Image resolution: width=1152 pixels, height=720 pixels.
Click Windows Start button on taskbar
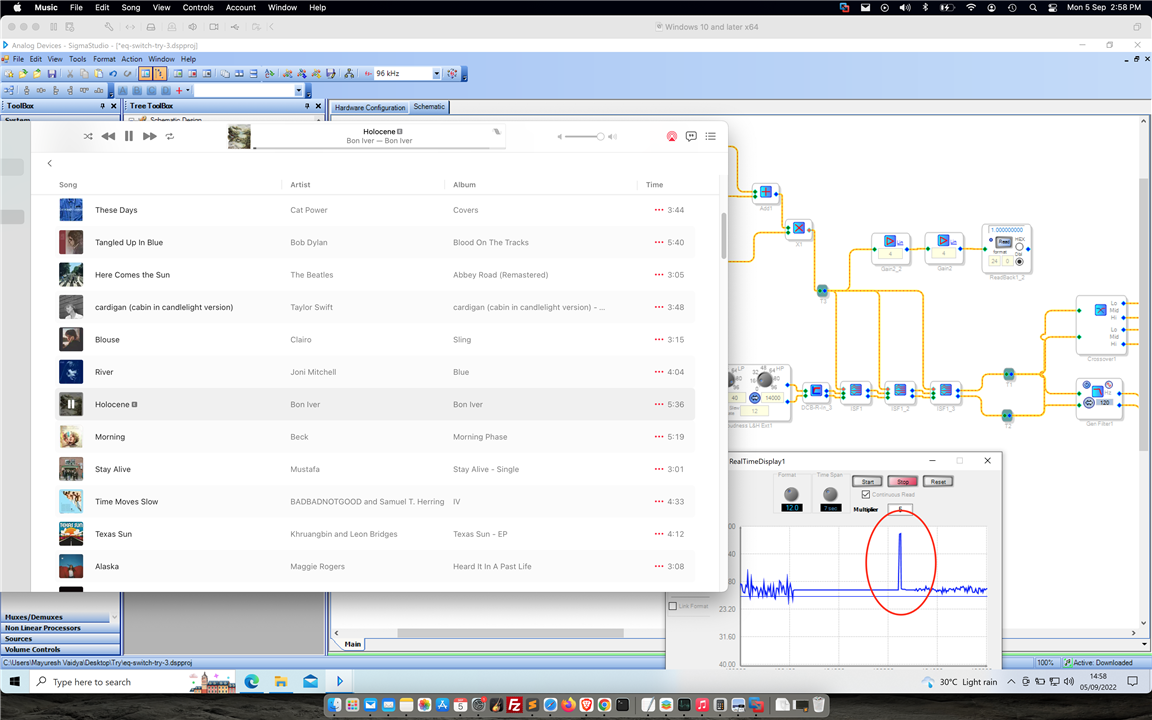point(14,682)
